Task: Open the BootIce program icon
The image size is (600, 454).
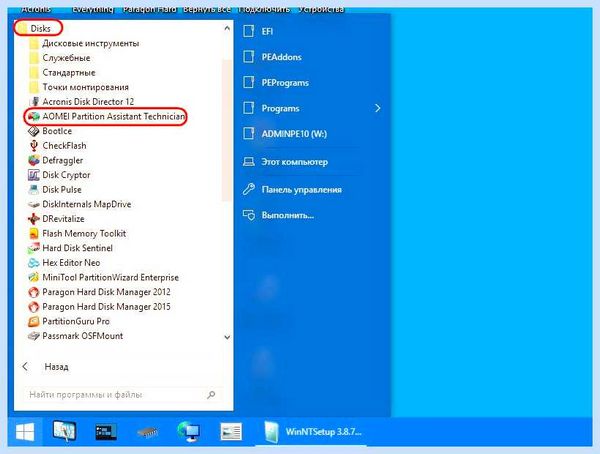Action: click(x=34, y=131)
